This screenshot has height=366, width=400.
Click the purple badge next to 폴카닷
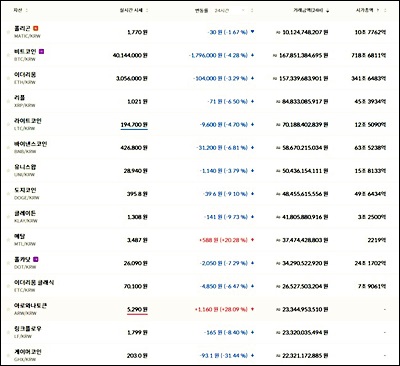36,259
